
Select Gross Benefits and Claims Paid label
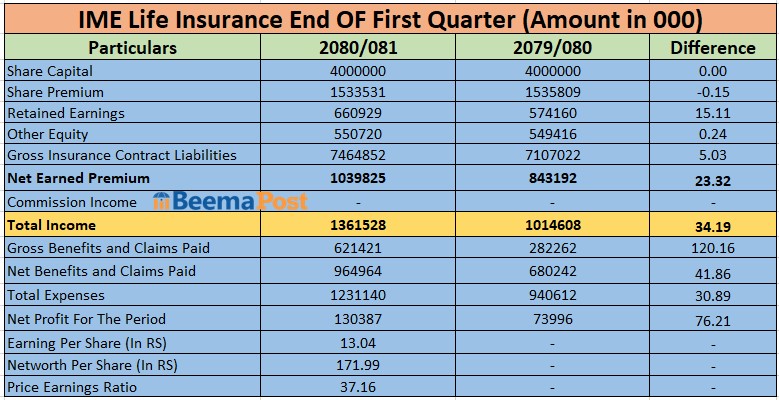(x=108, y=247)
